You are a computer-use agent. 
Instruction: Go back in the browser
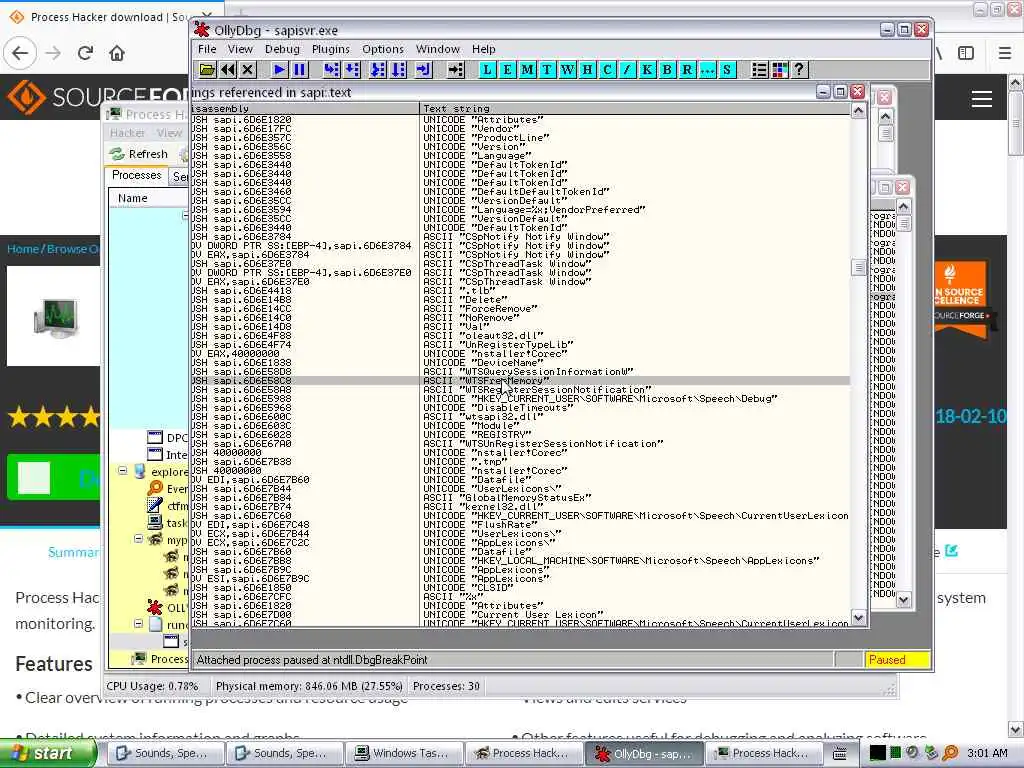[20, 53]
